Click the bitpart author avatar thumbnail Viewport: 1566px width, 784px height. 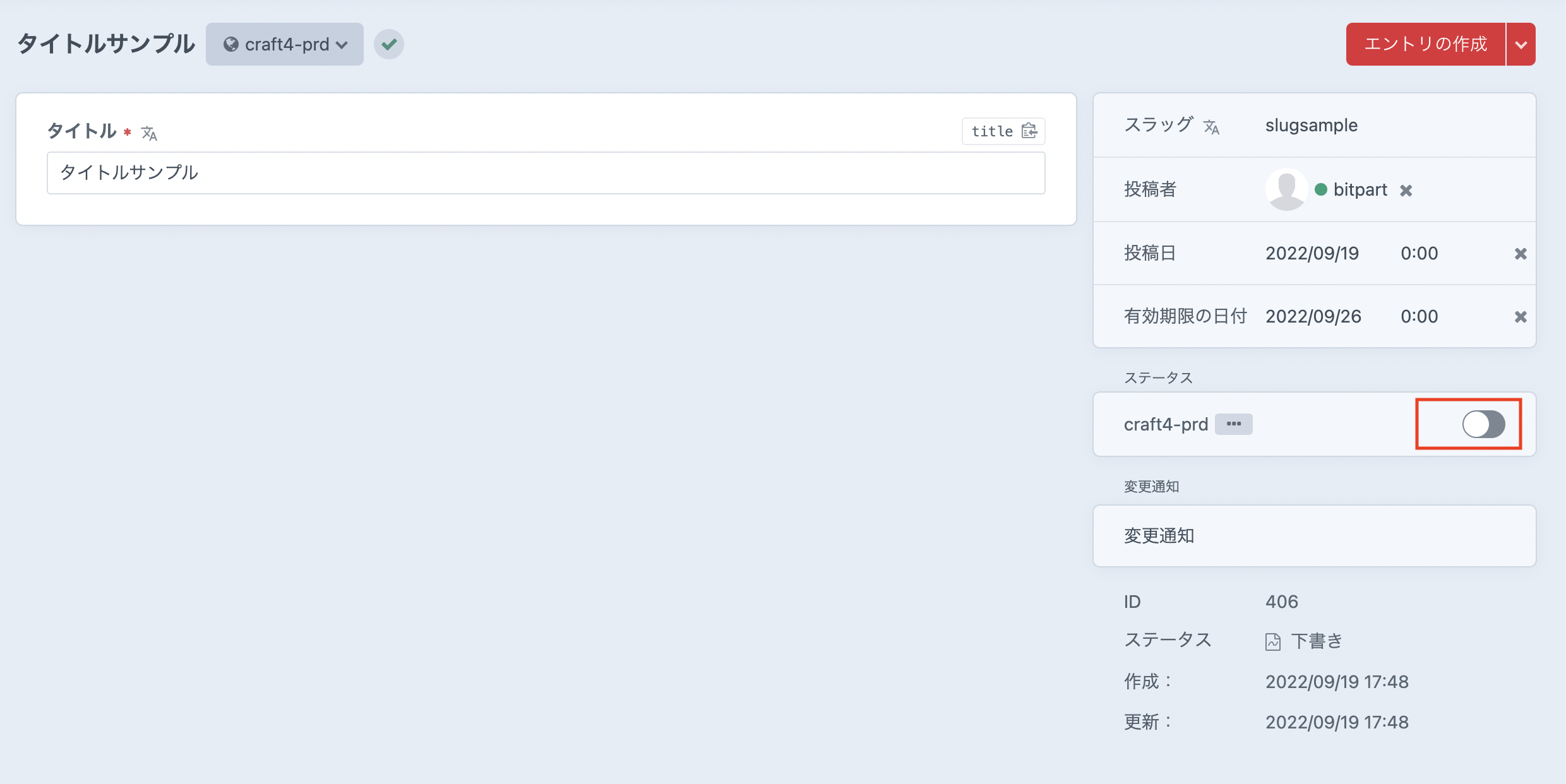click(1286, 189)
